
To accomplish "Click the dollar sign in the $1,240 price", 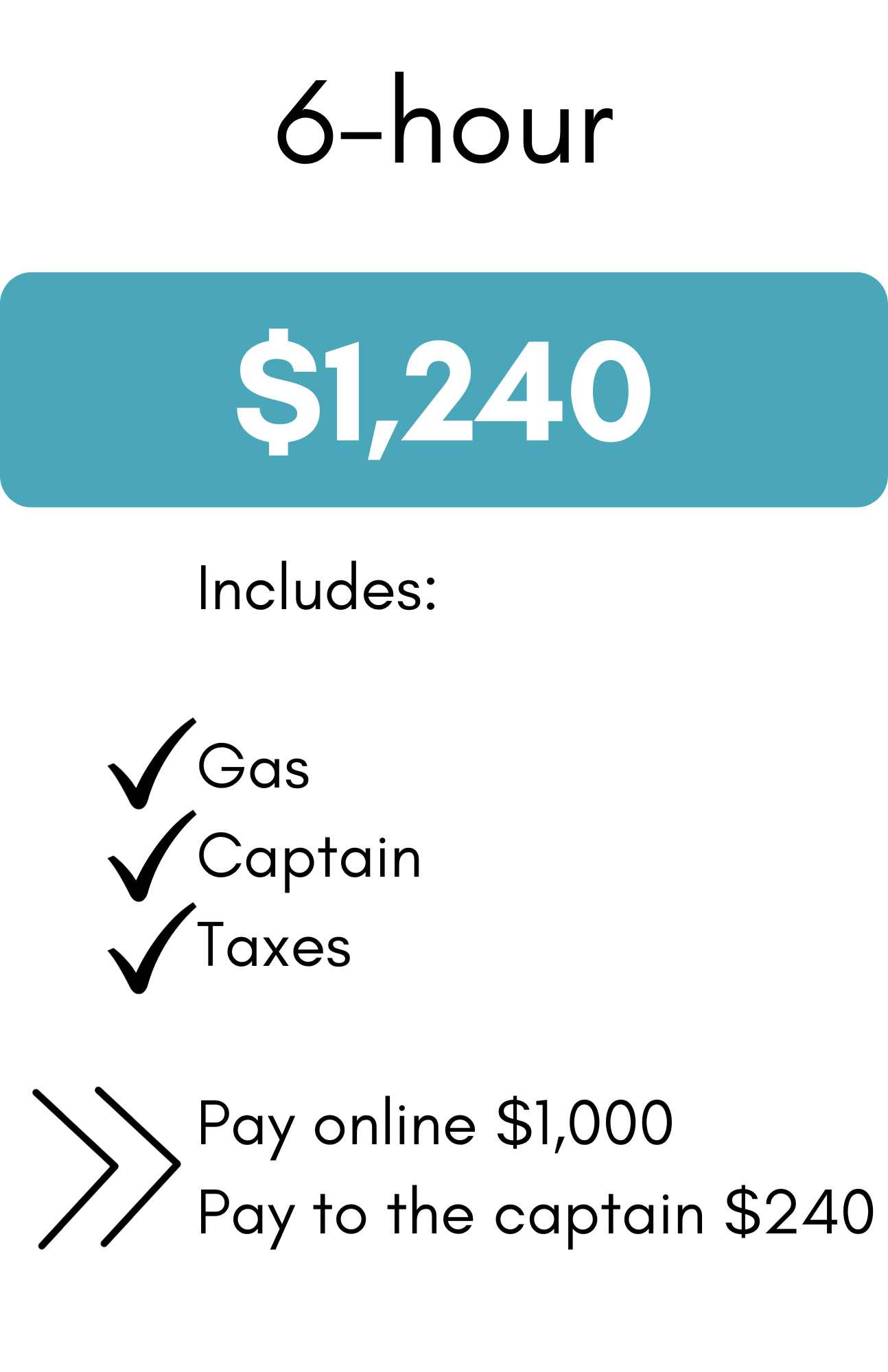I will [269, 391].
